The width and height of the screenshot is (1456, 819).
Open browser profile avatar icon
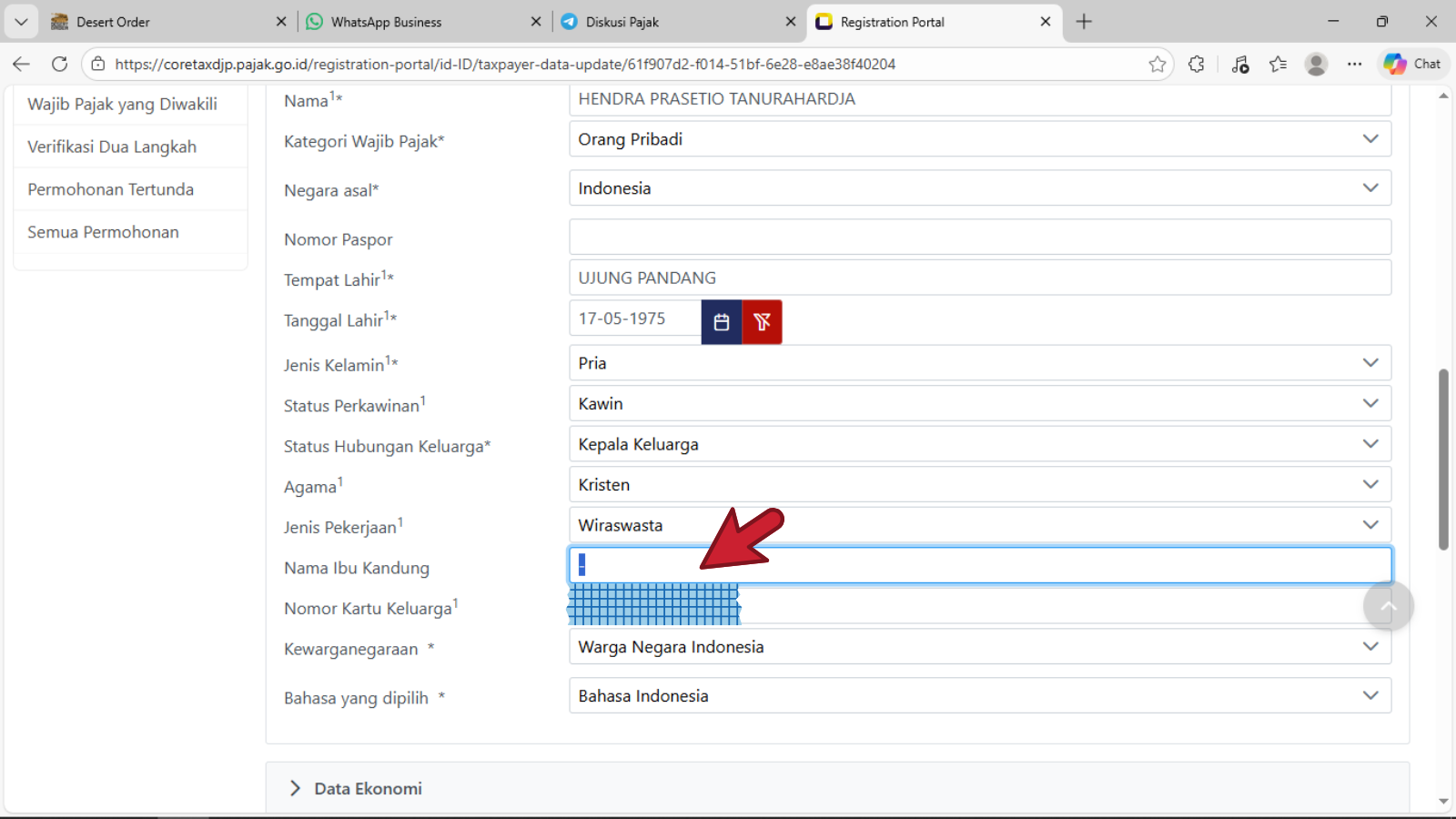point(1316,64)
